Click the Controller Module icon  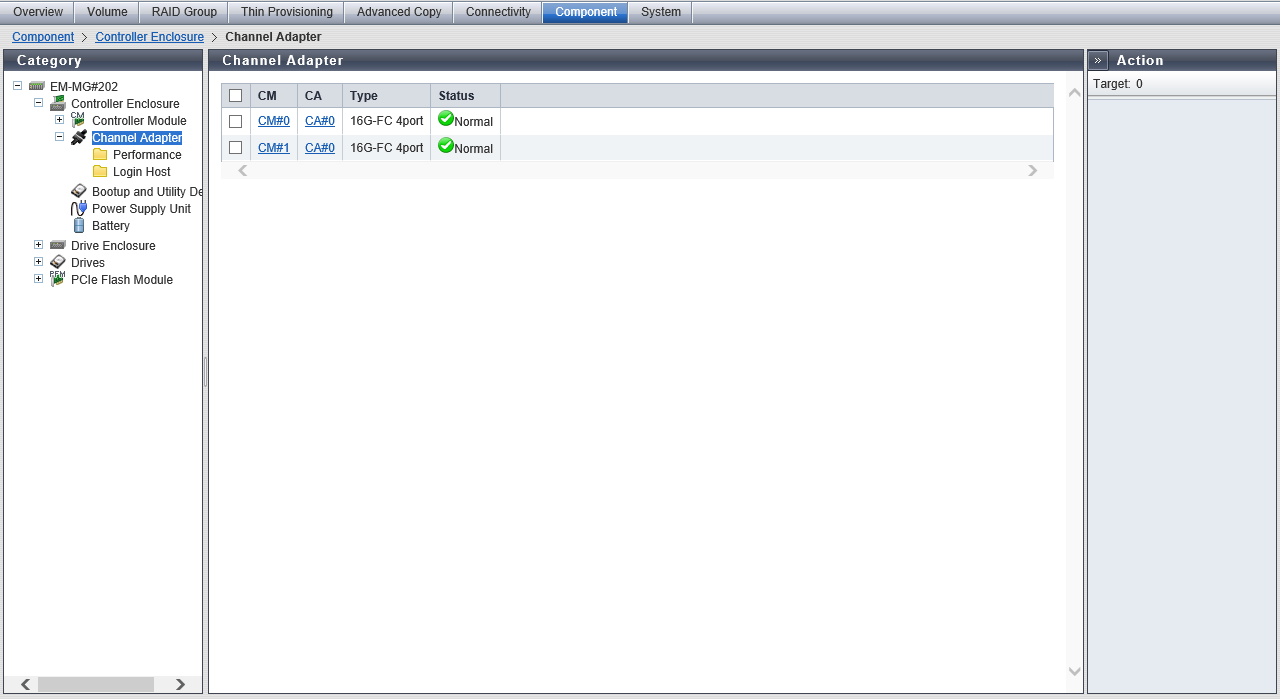point(79,120)
